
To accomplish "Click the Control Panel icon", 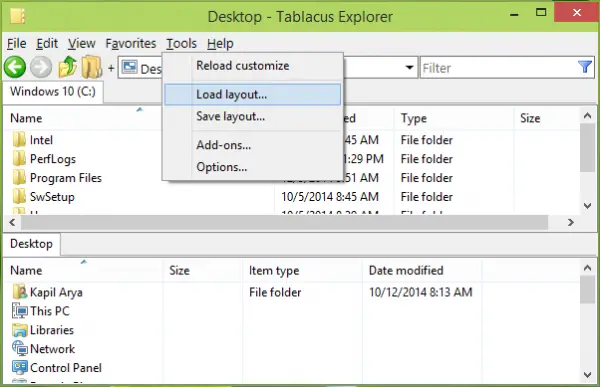I will [x=20, y=367].
